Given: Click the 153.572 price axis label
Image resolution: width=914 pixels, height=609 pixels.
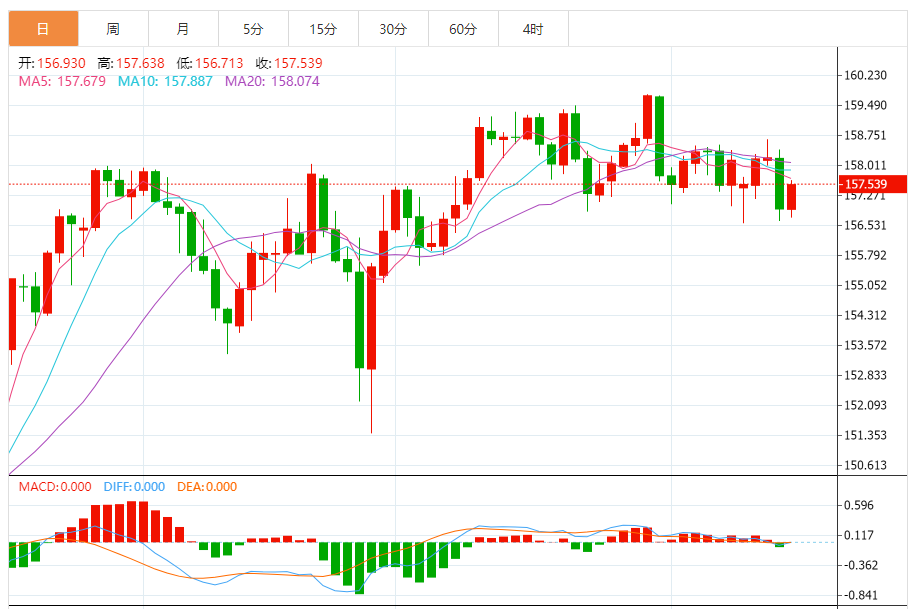Looking at the screenshot, I should click(x=866, y=345).
